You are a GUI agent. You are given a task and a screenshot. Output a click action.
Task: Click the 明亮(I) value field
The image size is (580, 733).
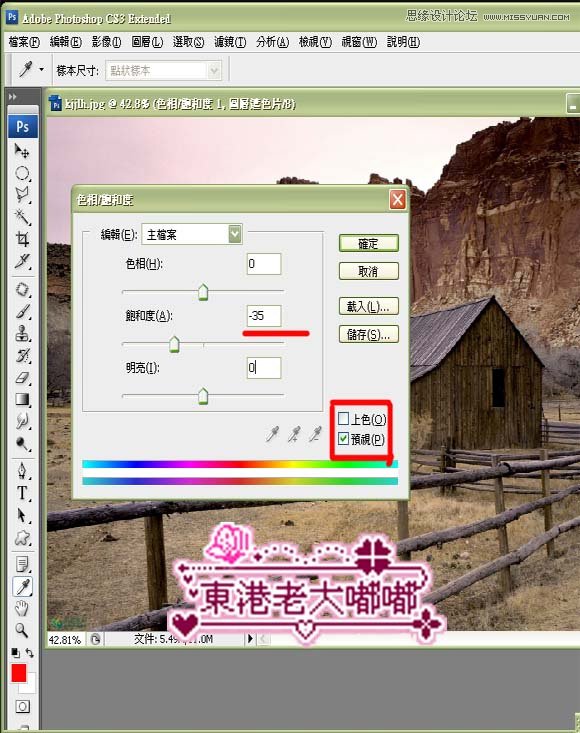264,368
